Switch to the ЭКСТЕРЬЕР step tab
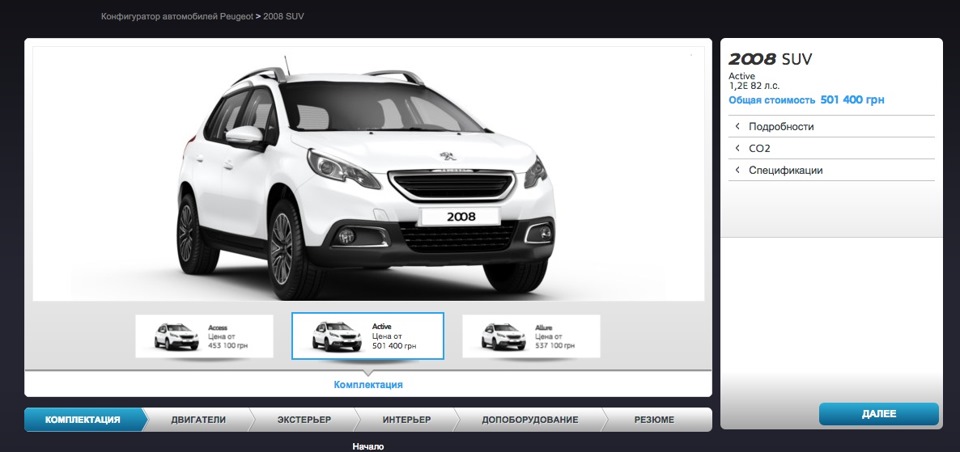The image size is (960, 452). pos(304,420)
